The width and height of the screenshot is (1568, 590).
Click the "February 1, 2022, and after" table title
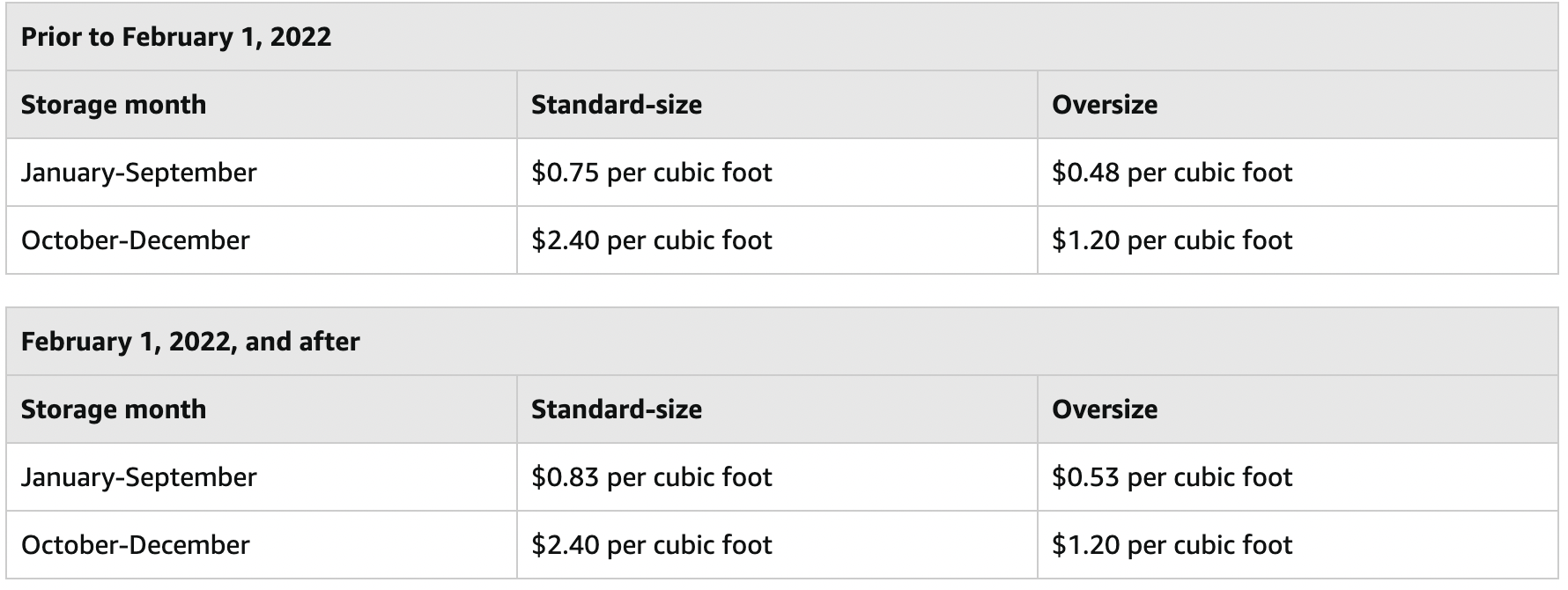[x=190, y=342]
